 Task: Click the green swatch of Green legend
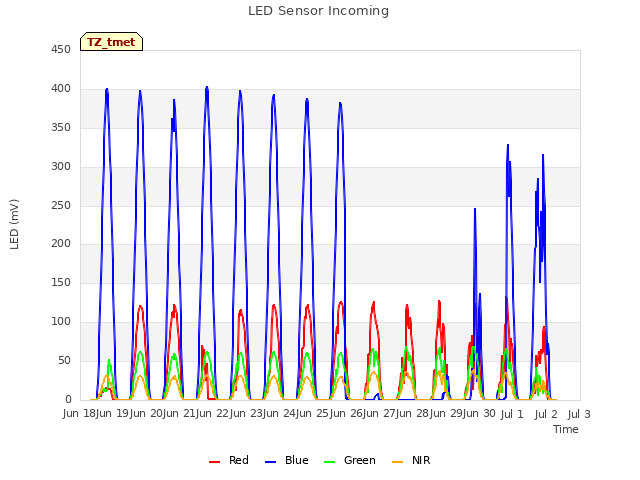(x=329, y=462)
